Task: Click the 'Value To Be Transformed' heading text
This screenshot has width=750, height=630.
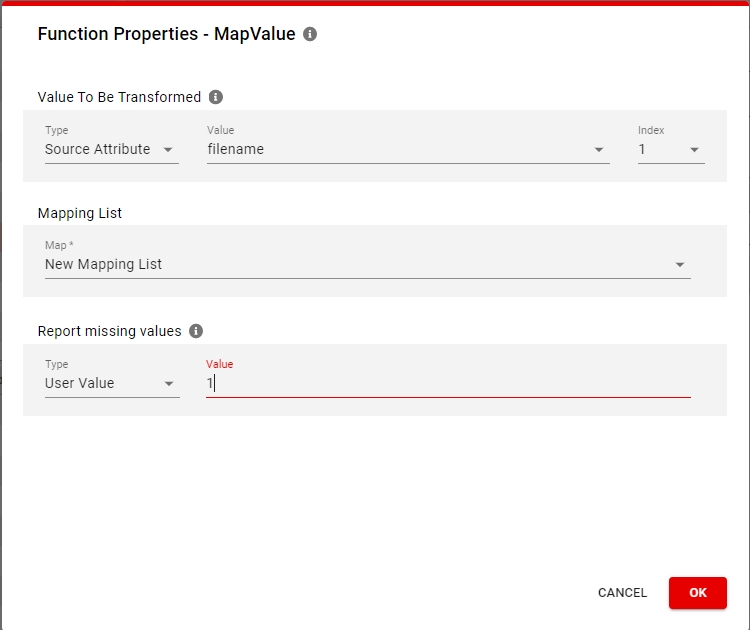Action: [119, 97]
